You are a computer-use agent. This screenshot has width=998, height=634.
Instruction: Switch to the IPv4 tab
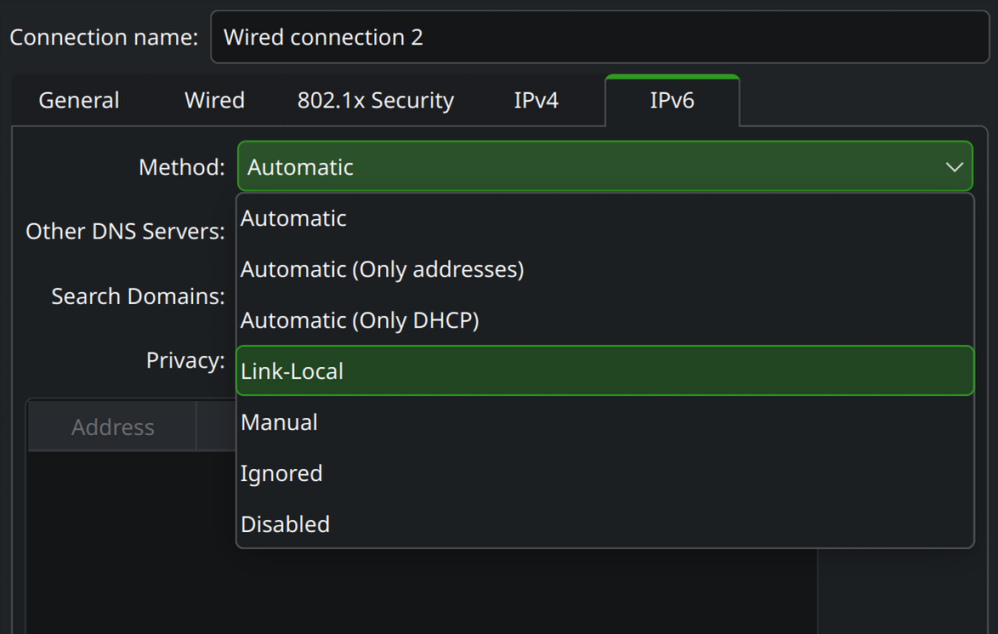[x=536, y=101]
